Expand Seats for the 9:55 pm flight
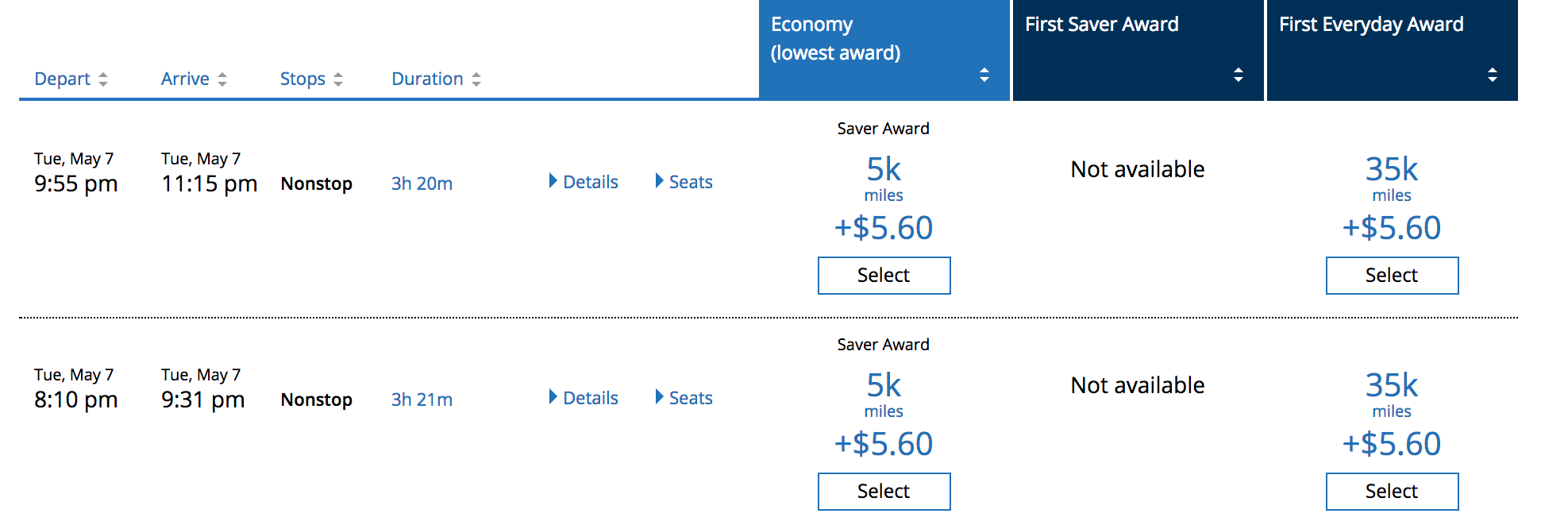 pyautogui.click(x=692, y=181)
